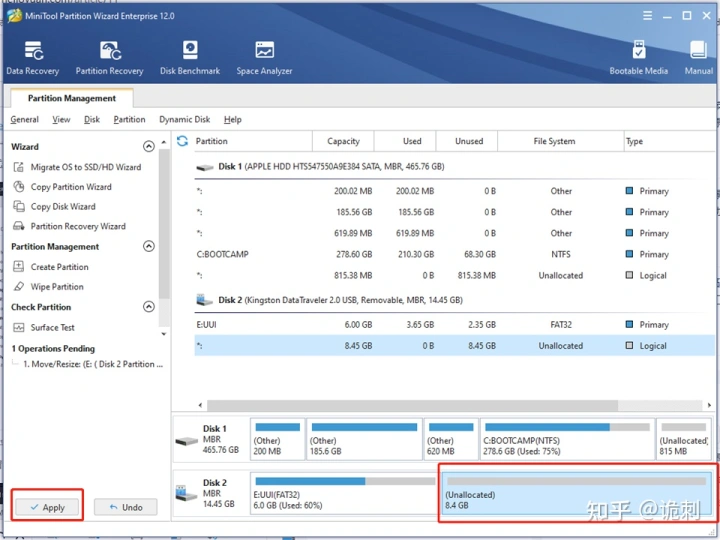
Task: Sort by Type column header
Action: pos(669,141)
